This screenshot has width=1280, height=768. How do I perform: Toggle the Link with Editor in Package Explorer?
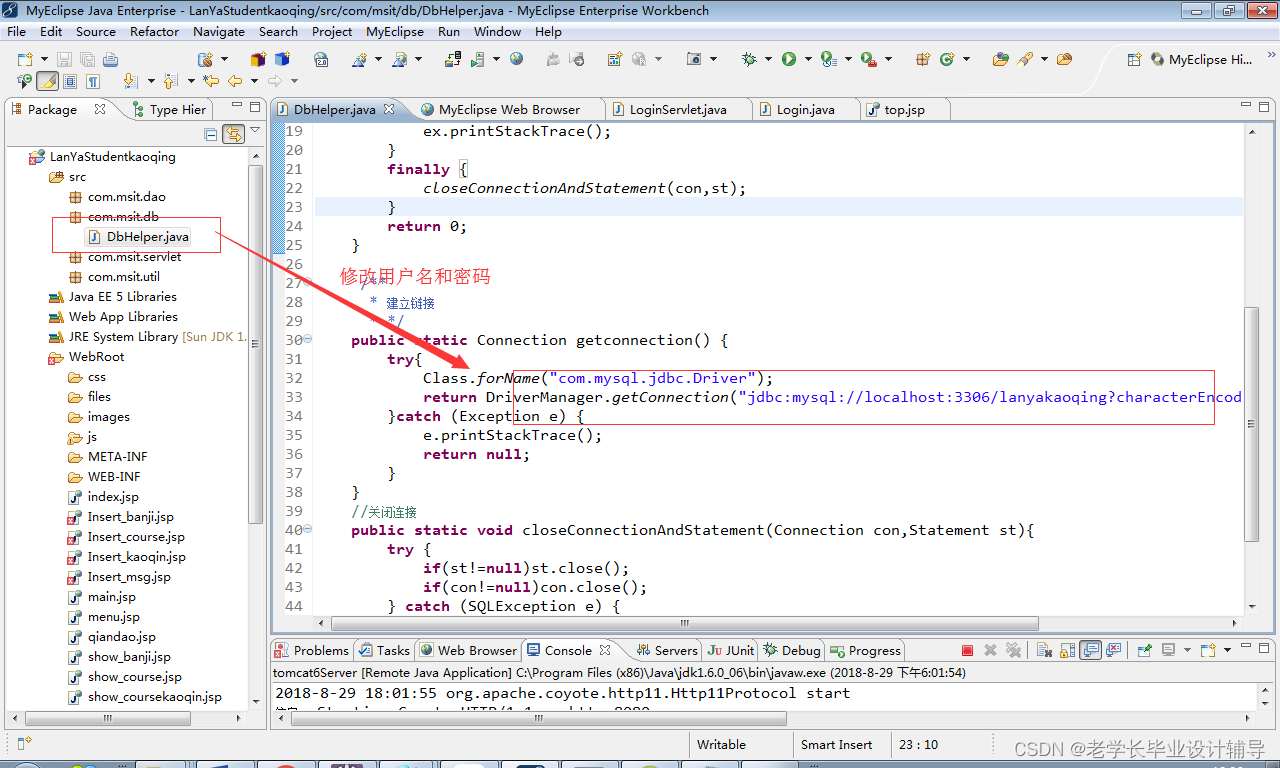(x=233, y=133)
